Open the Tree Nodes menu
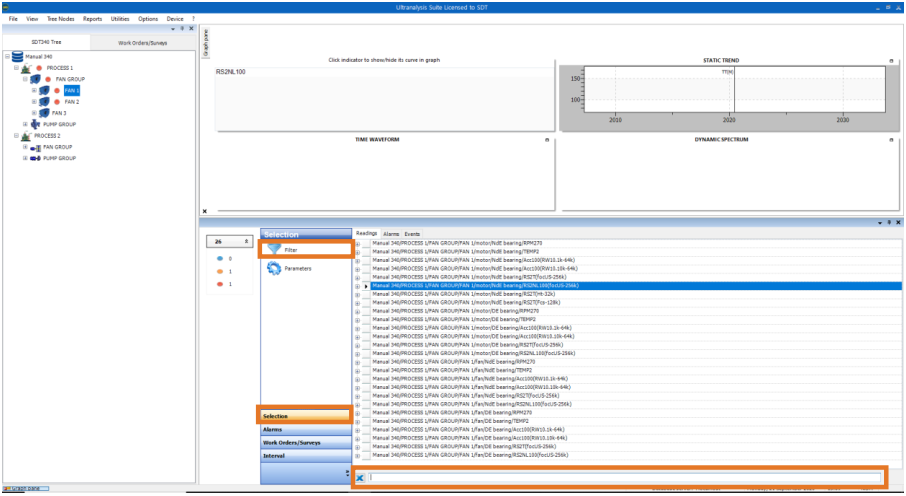 (x=60, y=19)
